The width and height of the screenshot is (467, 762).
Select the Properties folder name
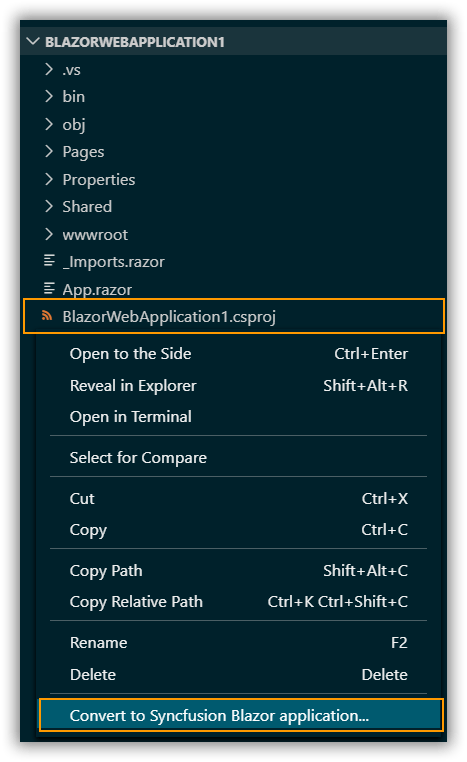[x=99, y=180]
